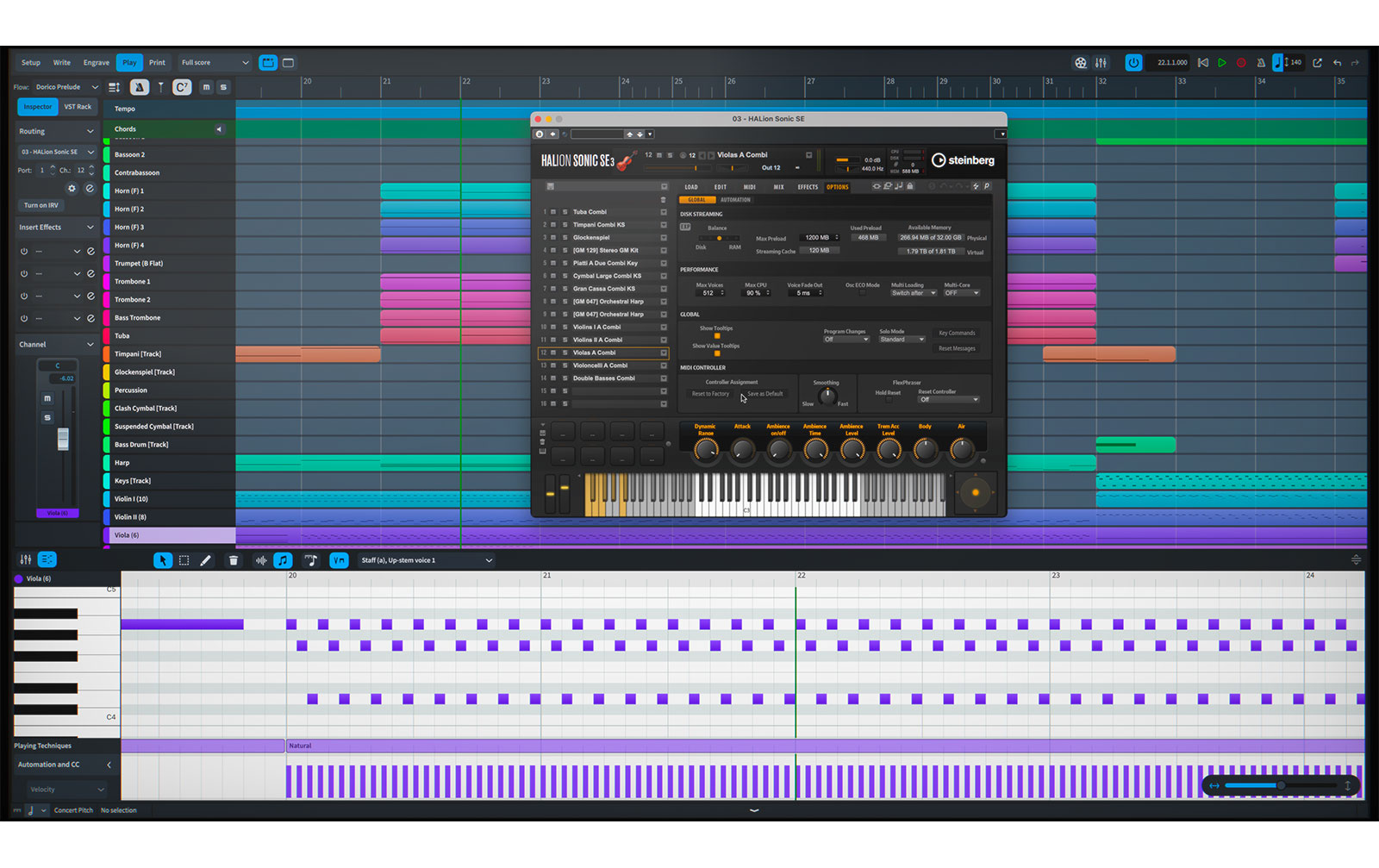This screenshot has width=1379, height=868.
Task: Open the Staff (a), Up-stem voice 1 dropdown
Action: click(x=427, y=560)
